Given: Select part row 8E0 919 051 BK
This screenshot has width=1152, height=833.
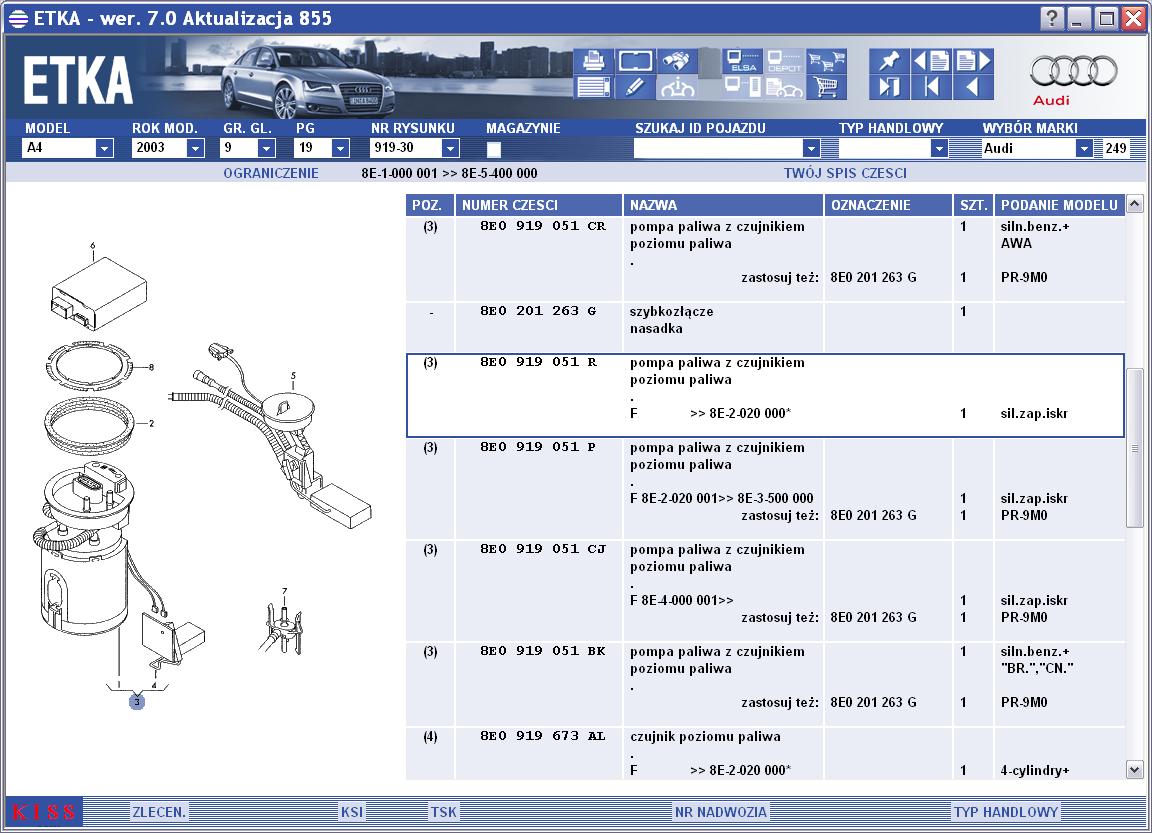Looking at the screenshot, I should pos(765,685).
